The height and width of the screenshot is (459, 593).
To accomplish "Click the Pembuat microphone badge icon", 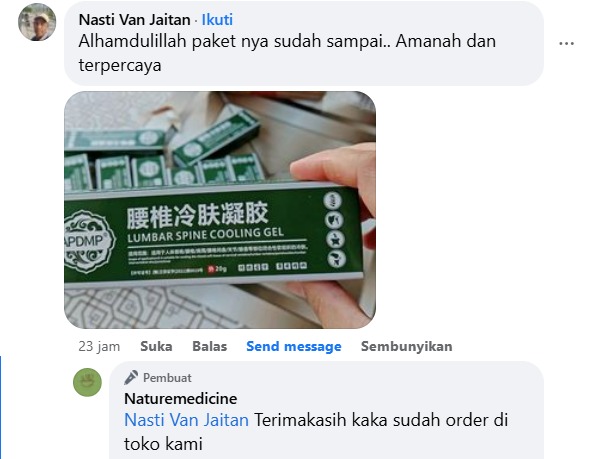I will tap(131, 378).
